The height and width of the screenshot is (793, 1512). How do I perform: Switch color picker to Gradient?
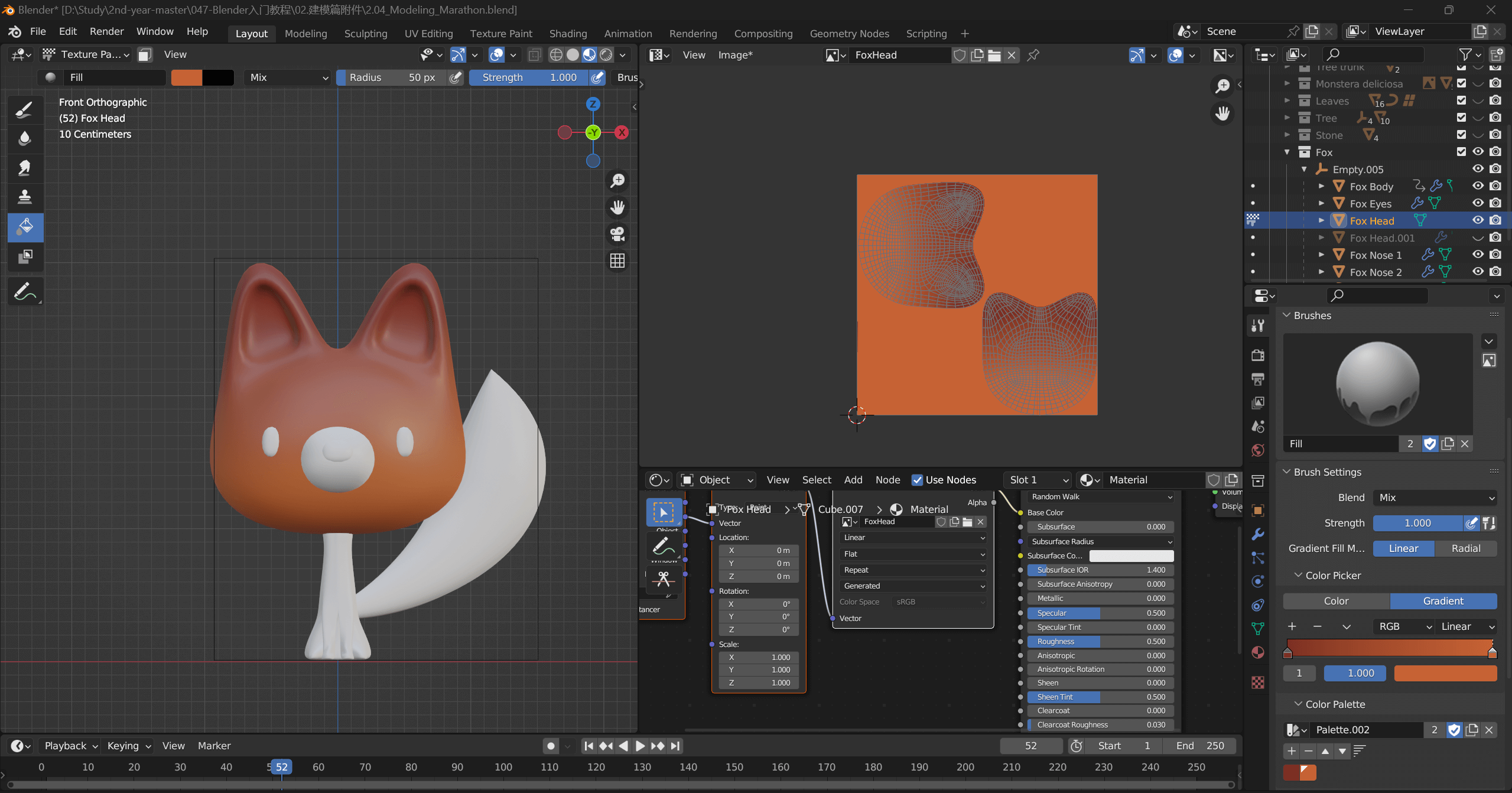[1443, 601]
